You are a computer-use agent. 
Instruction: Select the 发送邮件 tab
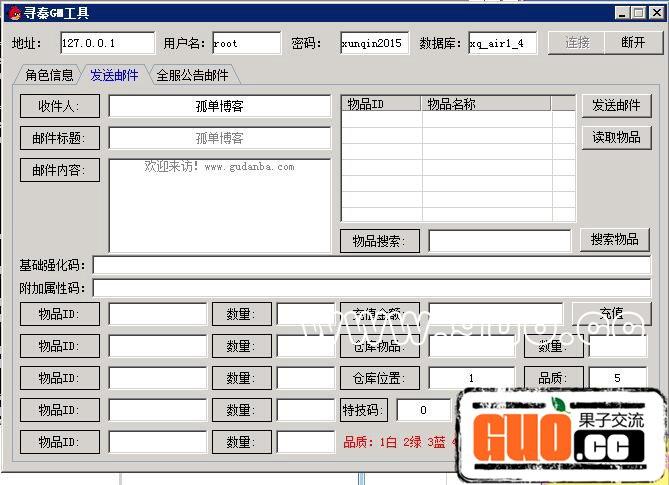tap(114, 75)
